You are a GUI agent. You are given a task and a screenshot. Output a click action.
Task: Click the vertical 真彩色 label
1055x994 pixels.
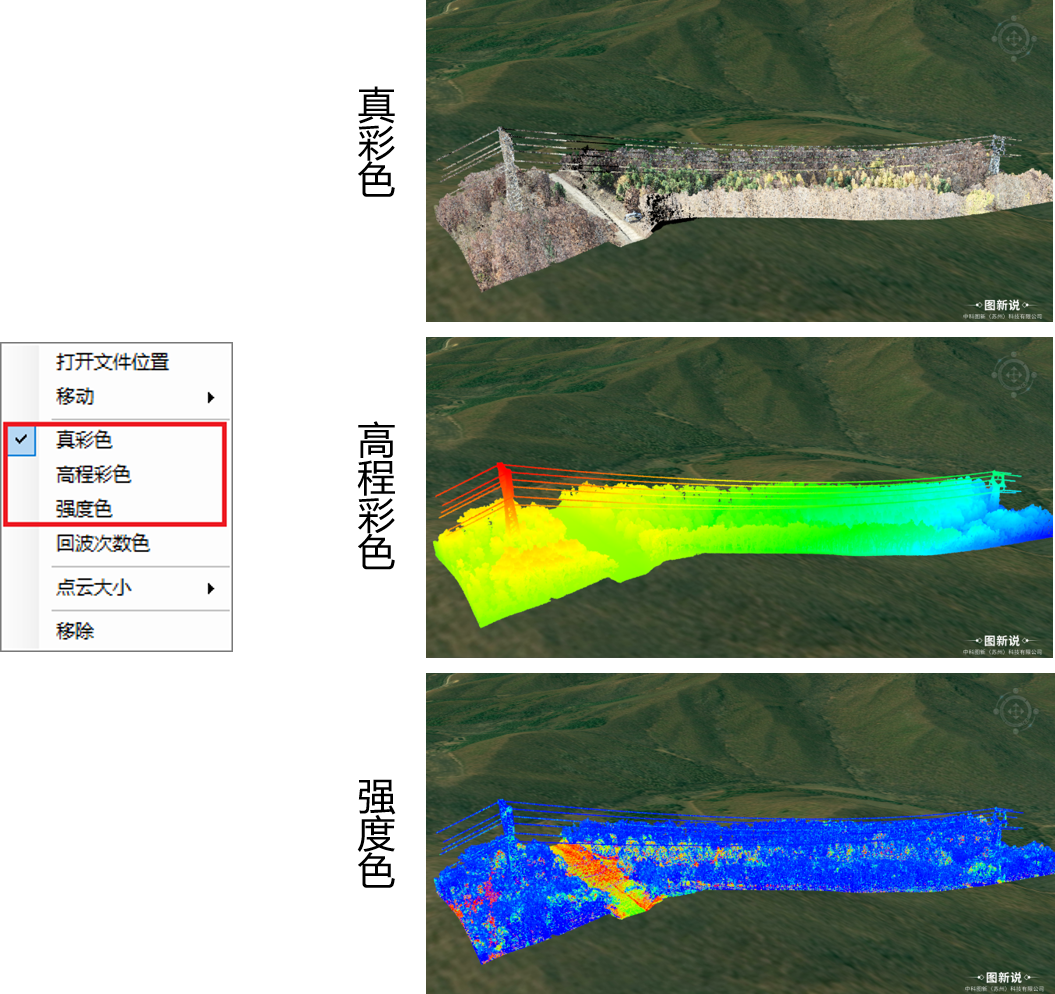pyautogui.click(x=376, y=142)
